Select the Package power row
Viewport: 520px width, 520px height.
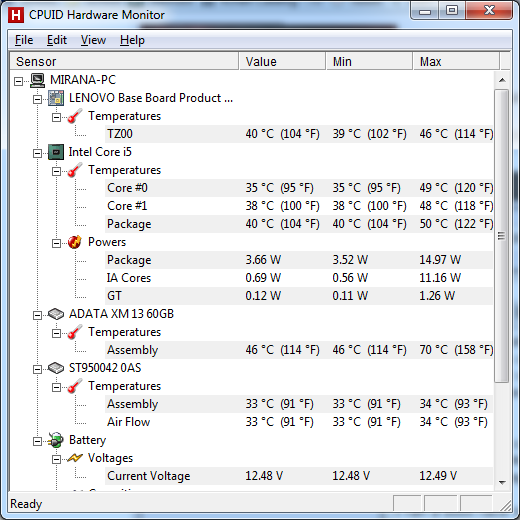pyautogui.click(x=299, y=260)
